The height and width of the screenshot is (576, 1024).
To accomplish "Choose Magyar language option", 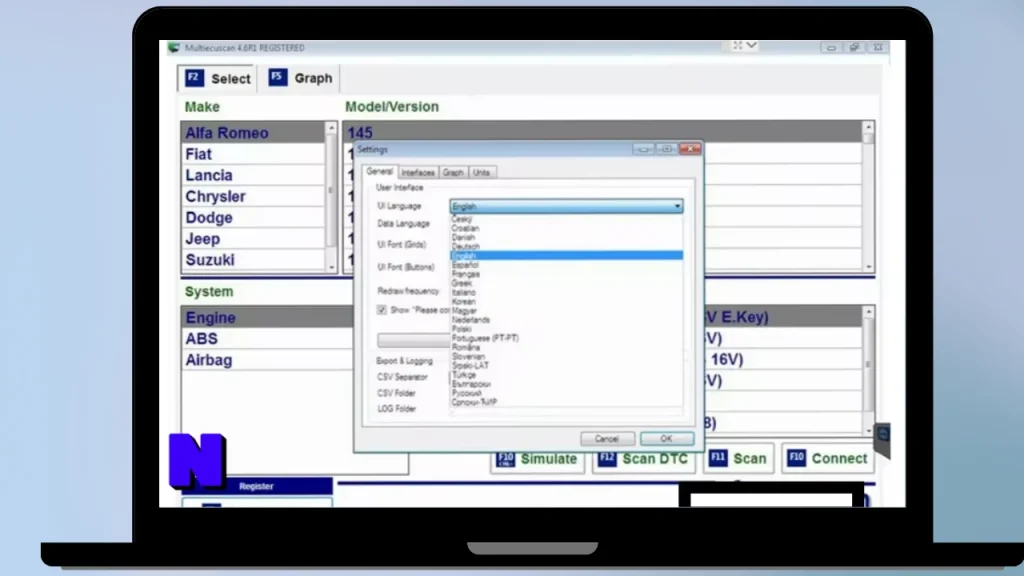I will coord(566,311).
